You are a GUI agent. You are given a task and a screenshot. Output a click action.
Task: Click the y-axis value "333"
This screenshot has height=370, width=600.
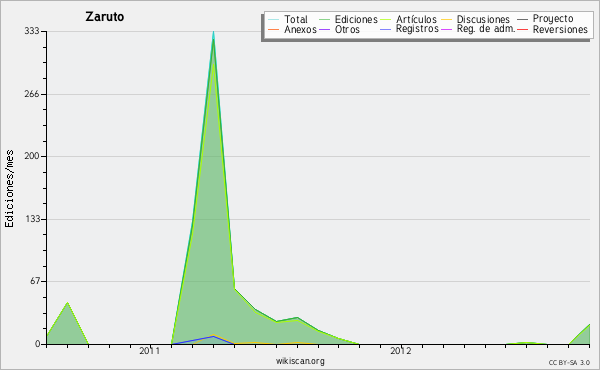point(32,31)
